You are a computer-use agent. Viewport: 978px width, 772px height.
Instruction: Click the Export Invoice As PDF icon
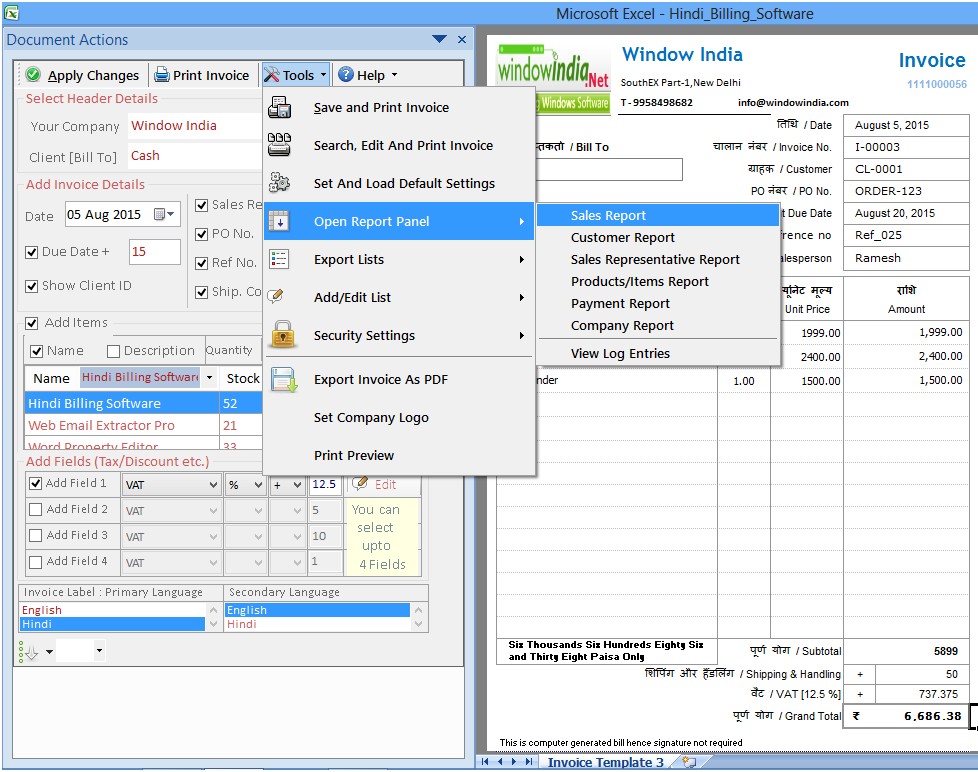(284, 379)
